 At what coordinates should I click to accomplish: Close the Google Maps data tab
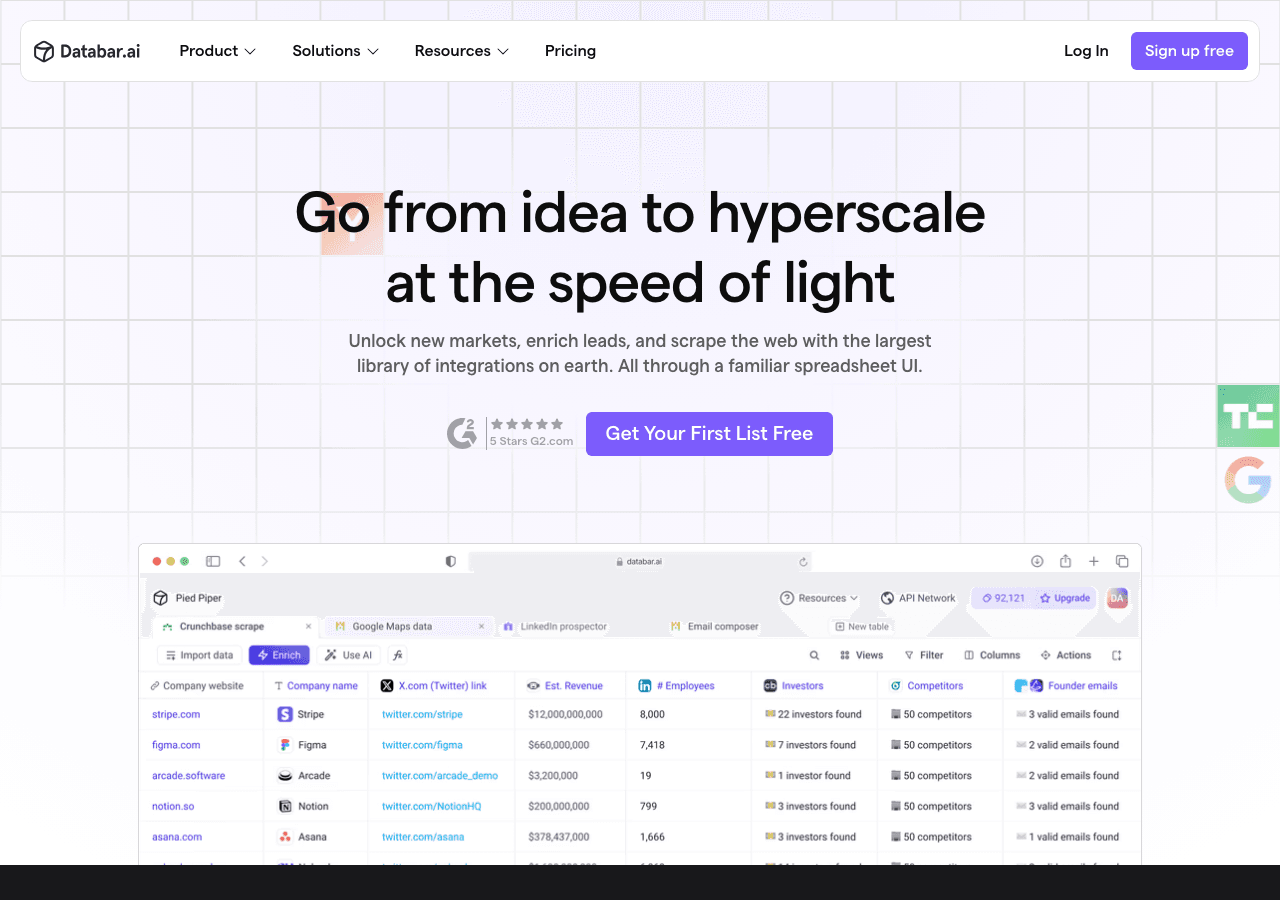coord(481,627)
